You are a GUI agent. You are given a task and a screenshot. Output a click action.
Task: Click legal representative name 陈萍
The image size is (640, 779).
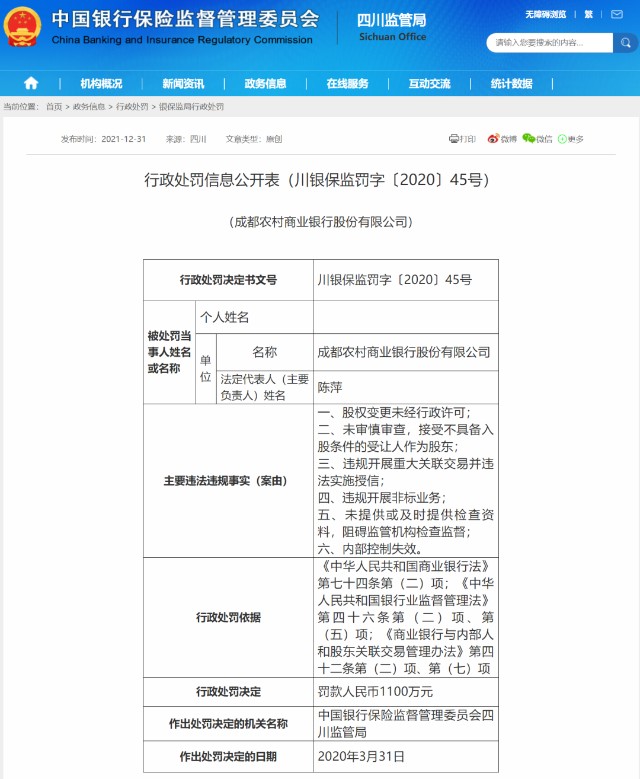click(330, 387)
